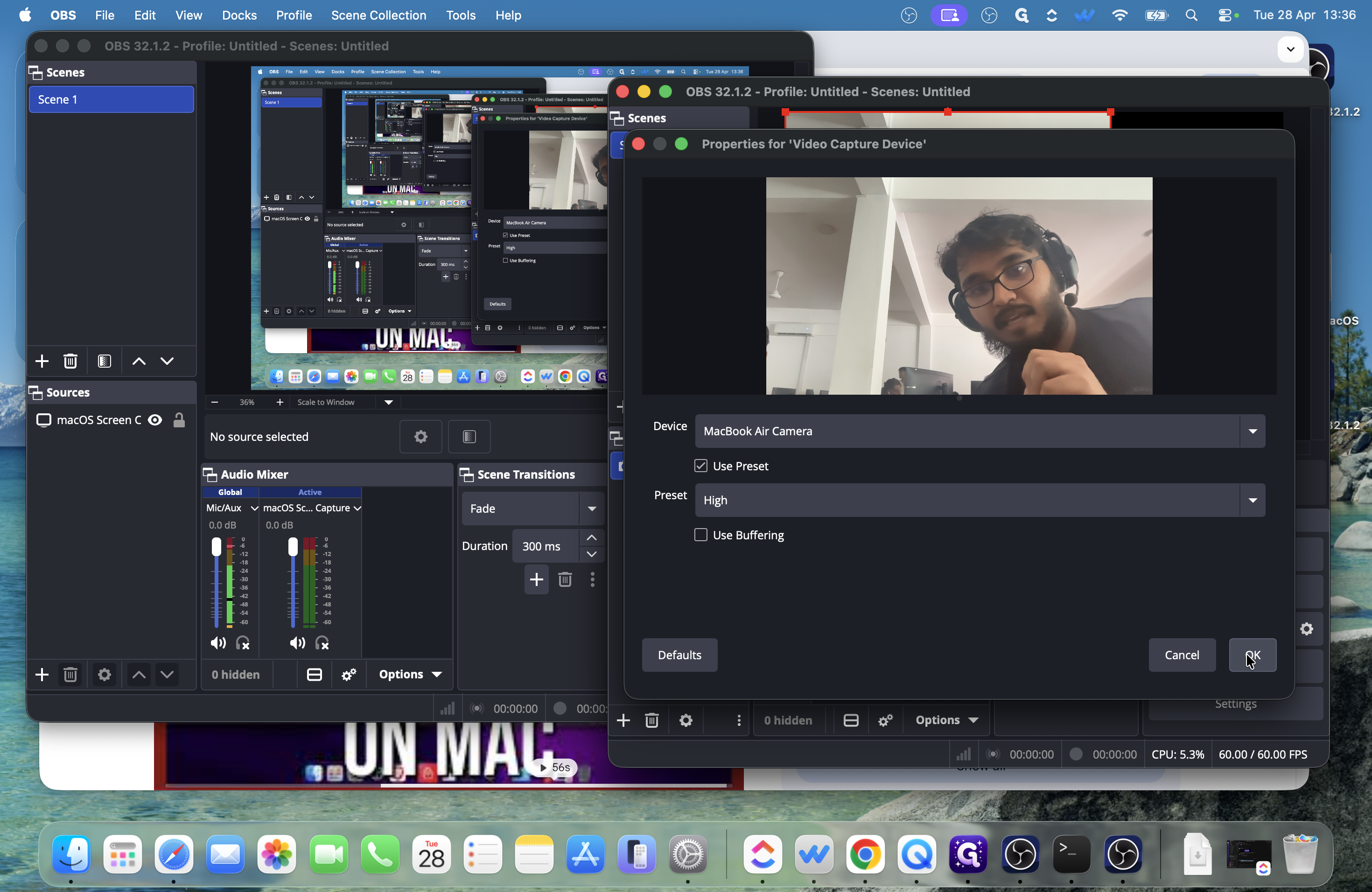Open properties gear next to No source selected
Image resolution: width=1372 pixels, height=892 pixels.
click(x=421, y=437)
